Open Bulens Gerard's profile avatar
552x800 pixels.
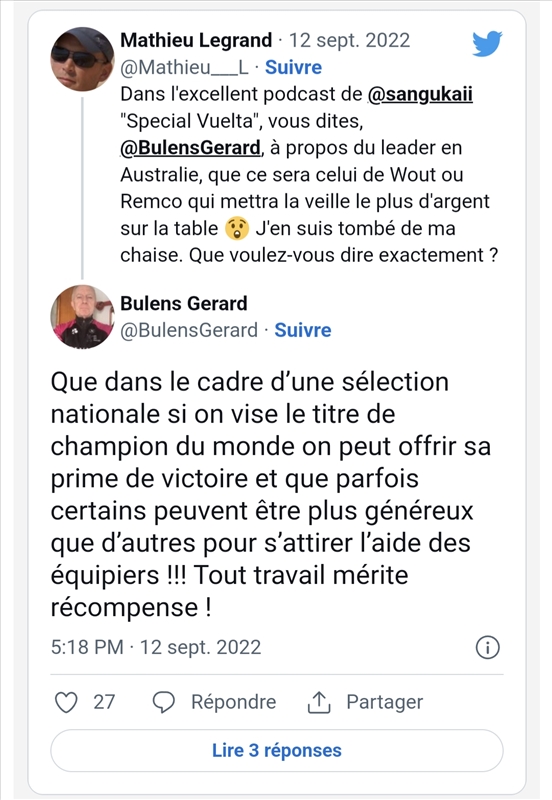tap(82, 317)
